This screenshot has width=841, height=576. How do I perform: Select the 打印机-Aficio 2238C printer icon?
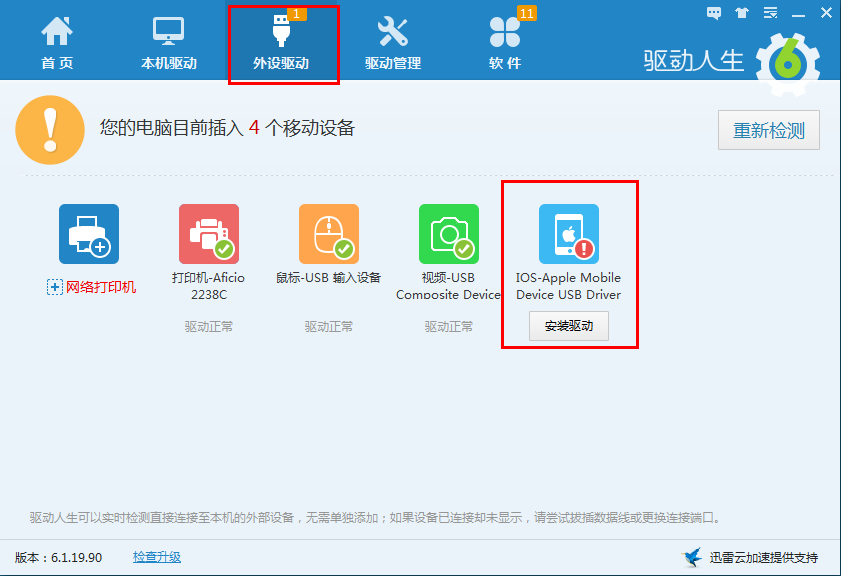coord(207,233)
